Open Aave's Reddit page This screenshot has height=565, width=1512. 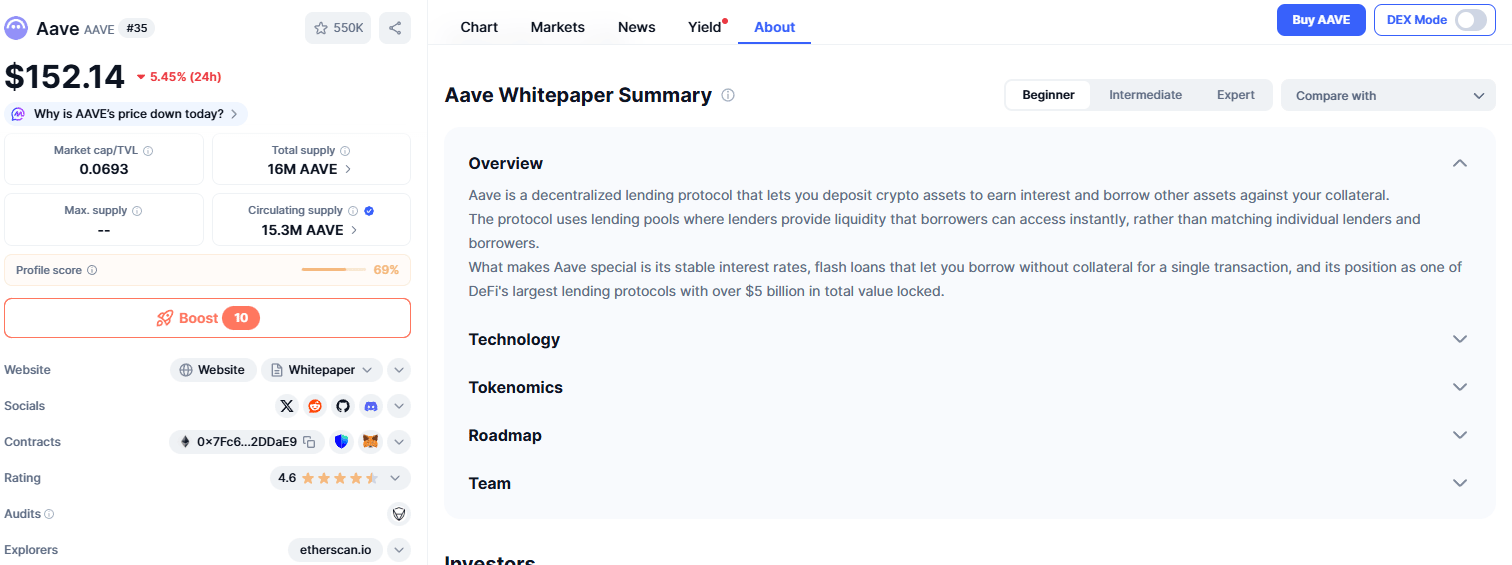pyautogui.click(x=315, y=406)
